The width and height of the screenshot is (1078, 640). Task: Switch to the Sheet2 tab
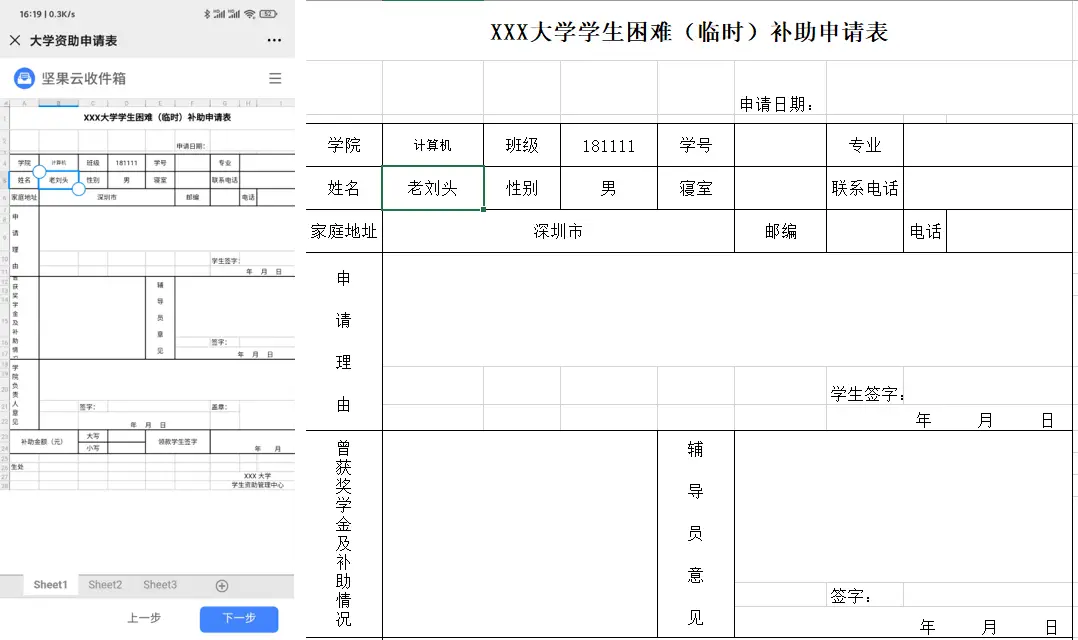coord(104,585)
